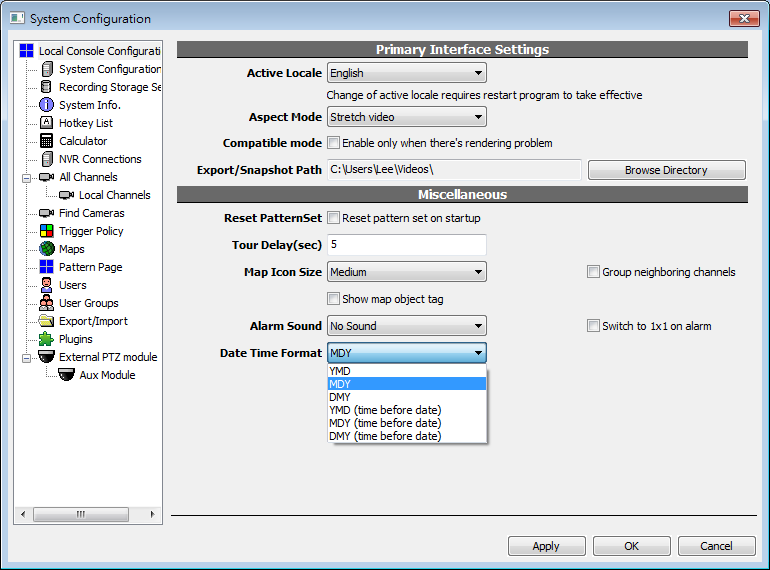The image size is (770, 570).
Task: Click the tree scrollbar left arrow
Action: (23, 514)
